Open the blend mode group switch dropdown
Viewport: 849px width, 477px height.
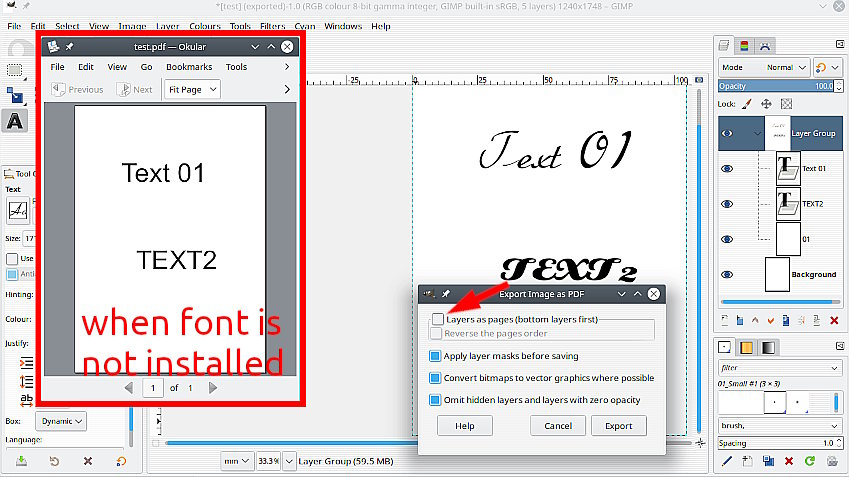coord(827,68)
